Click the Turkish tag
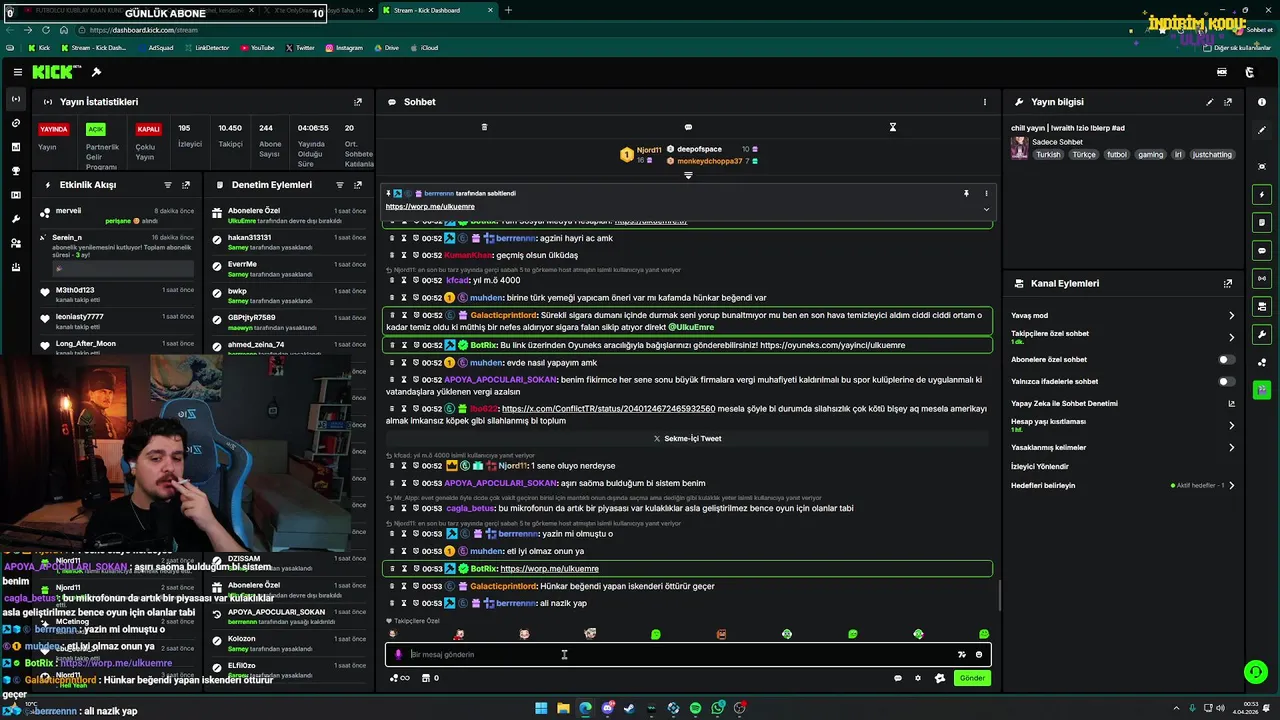 1048,155
